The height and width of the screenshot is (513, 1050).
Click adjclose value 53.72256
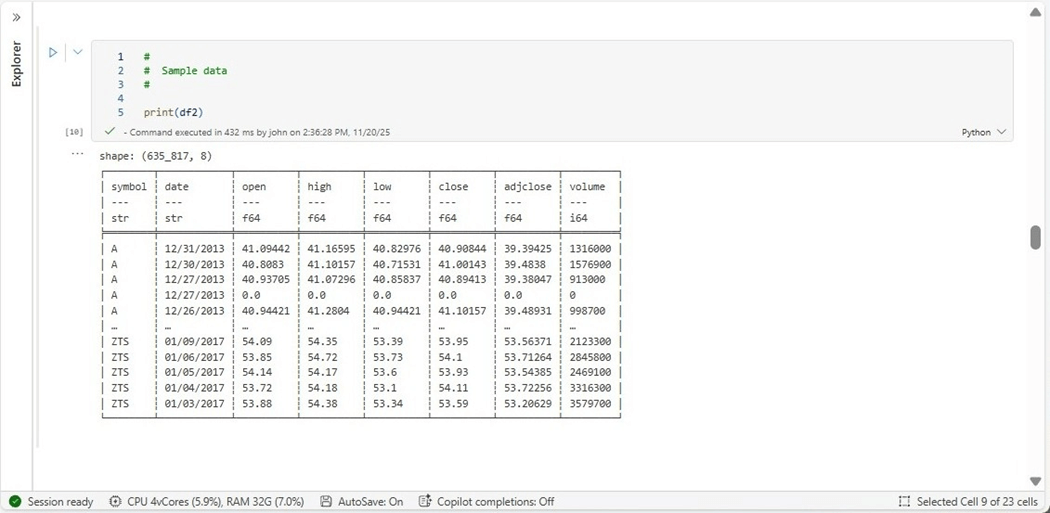click(528, 388)
